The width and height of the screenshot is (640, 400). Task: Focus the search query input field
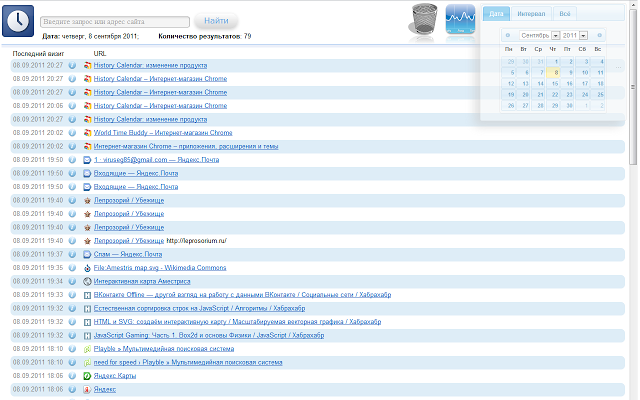click(x=115, y=22)
